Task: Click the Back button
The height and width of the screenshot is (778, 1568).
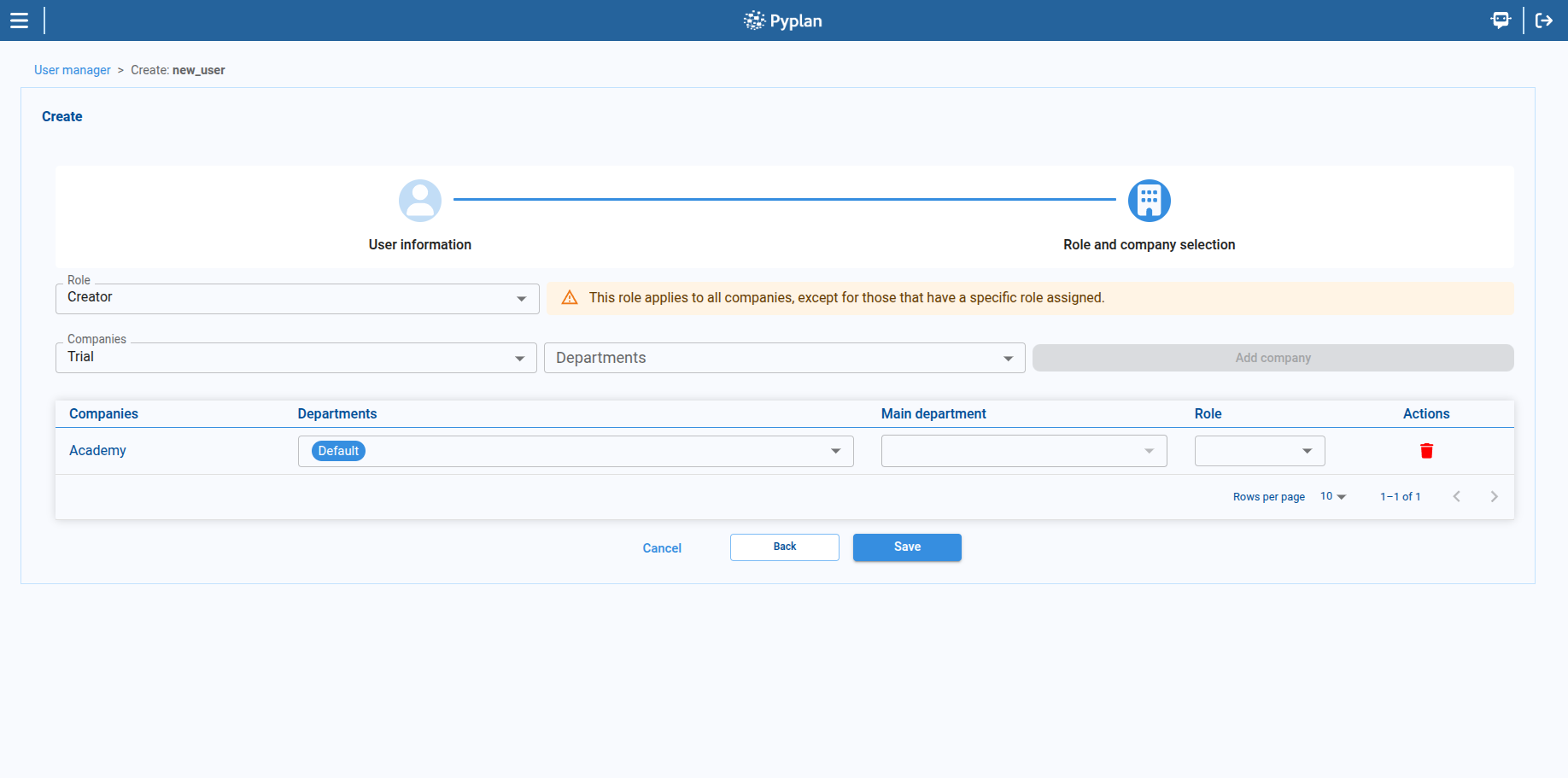Action: click(x=784, y=547)
